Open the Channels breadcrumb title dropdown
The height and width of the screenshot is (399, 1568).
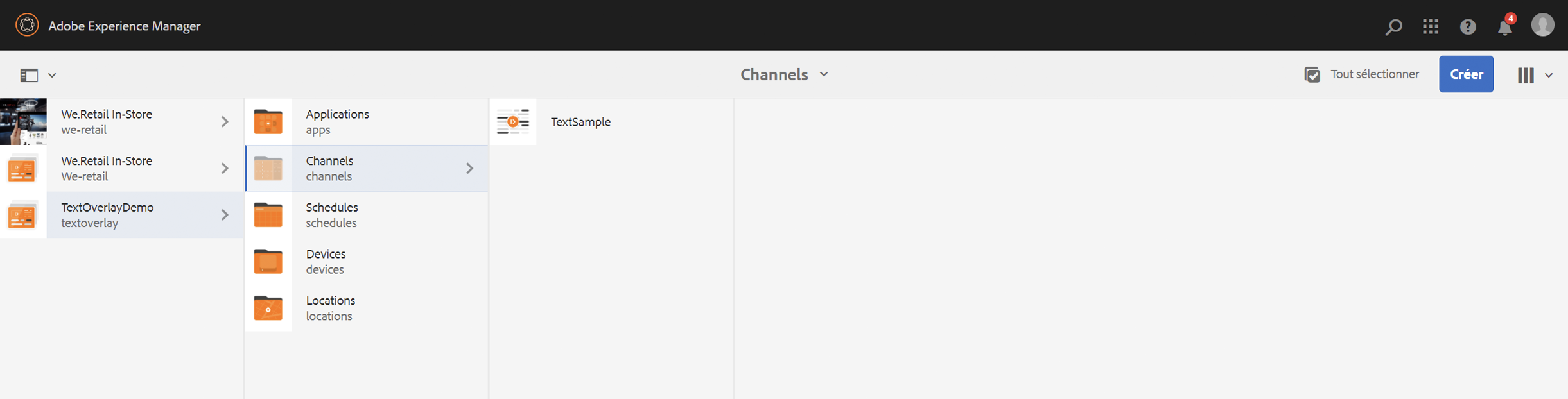coord(784,74)
